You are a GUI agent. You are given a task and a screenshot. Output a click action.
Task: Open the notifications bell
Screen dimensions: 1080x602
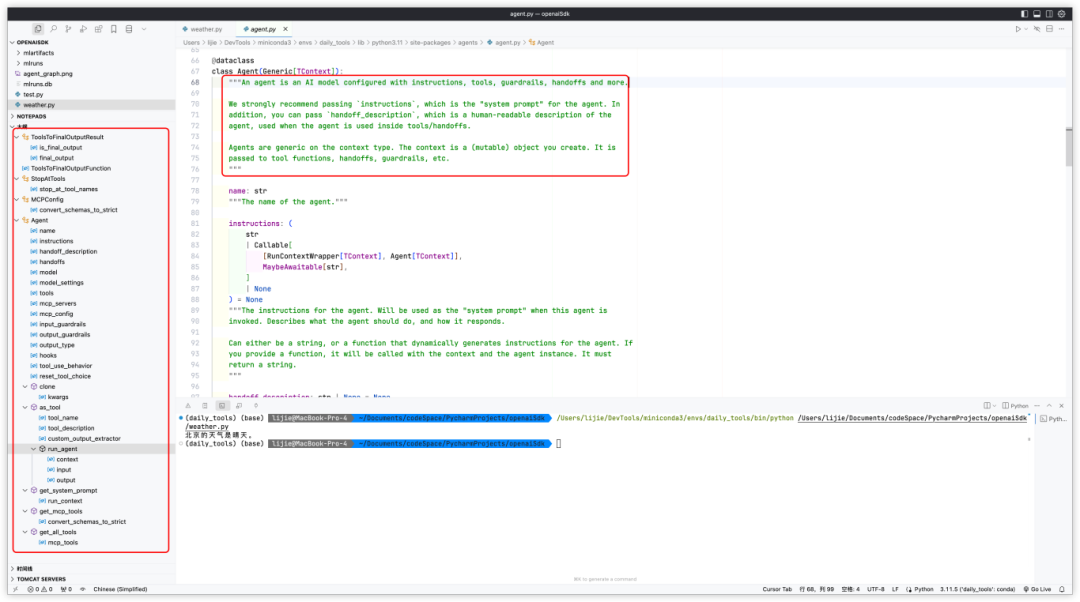pos(1061,590)
